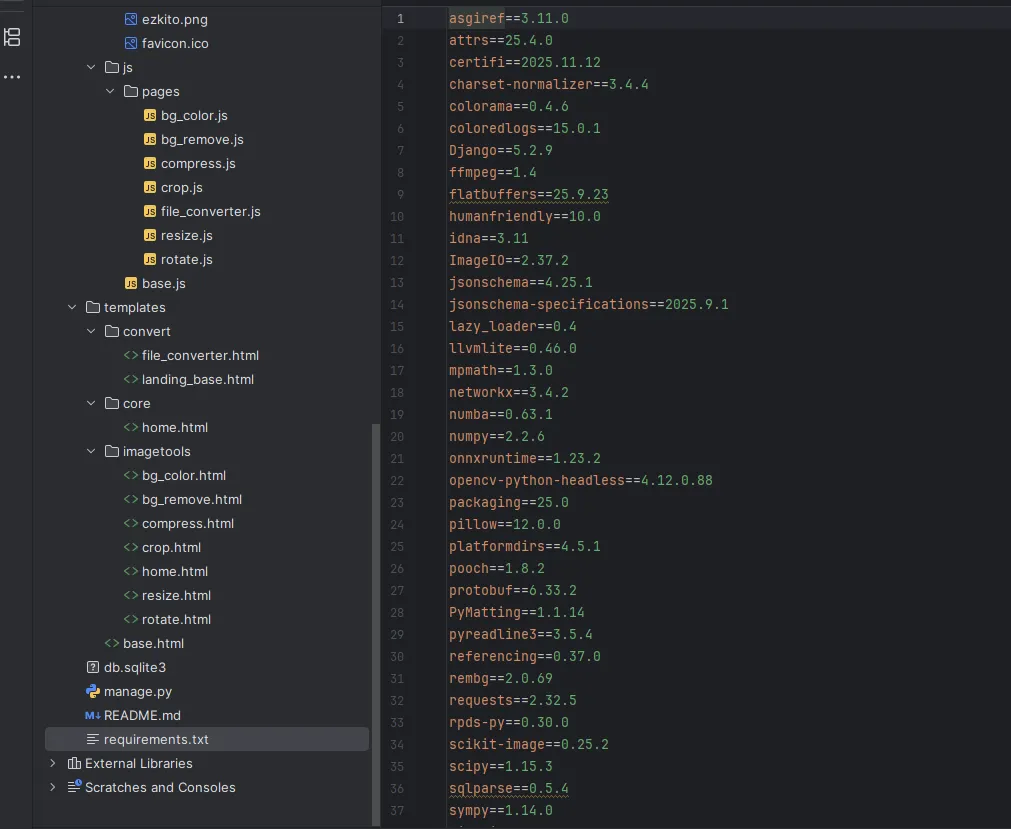
Task: Click the database icon beside db.sqlite3
Action: tap(93, 667)
